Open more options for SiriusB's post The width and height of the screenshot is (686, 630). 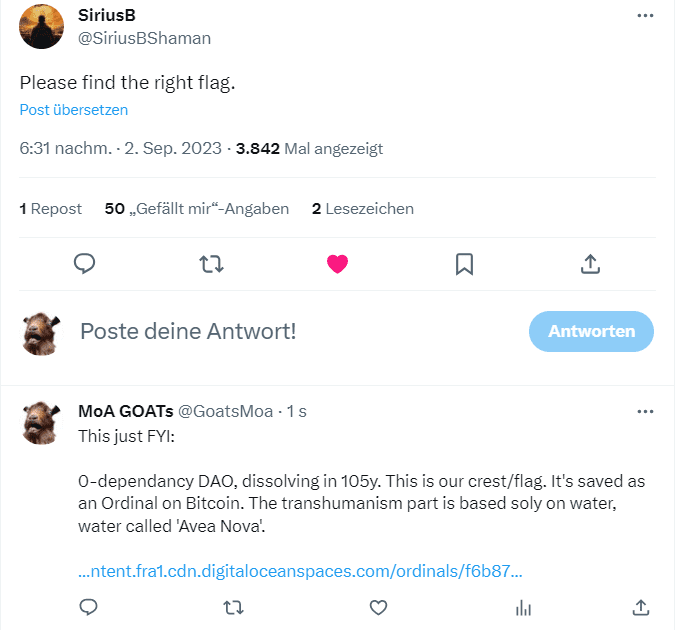[x=646, y=16]
